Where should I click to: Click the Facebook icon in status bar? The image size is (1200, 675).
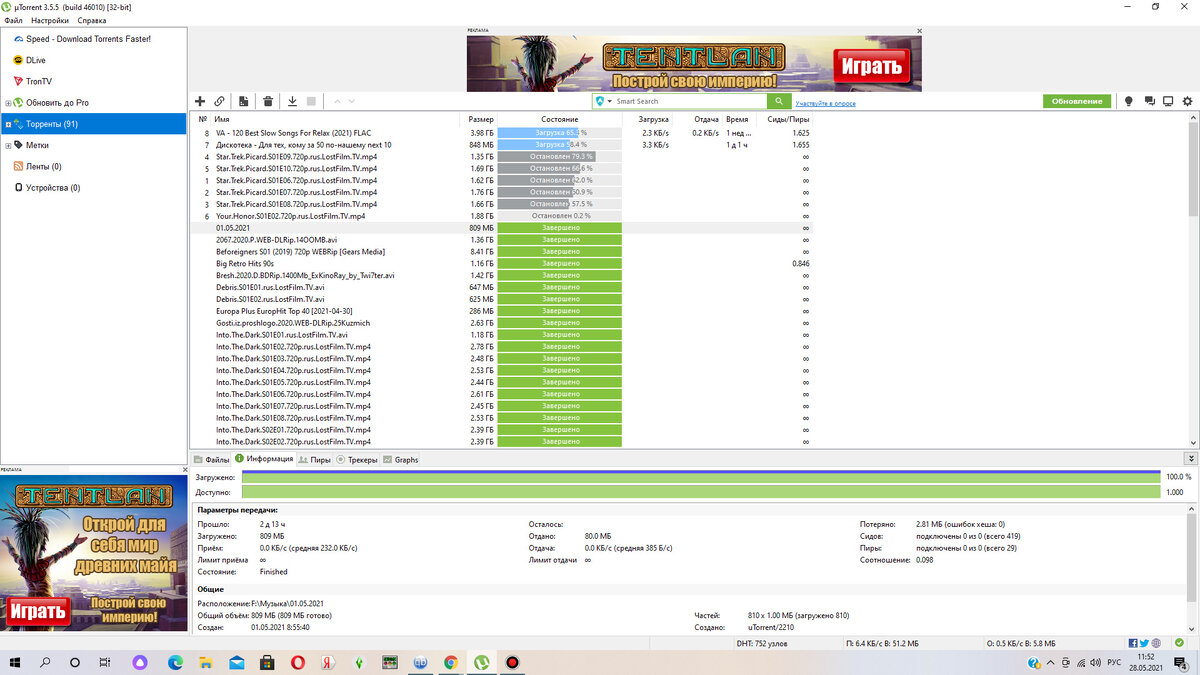point(1132,643)
